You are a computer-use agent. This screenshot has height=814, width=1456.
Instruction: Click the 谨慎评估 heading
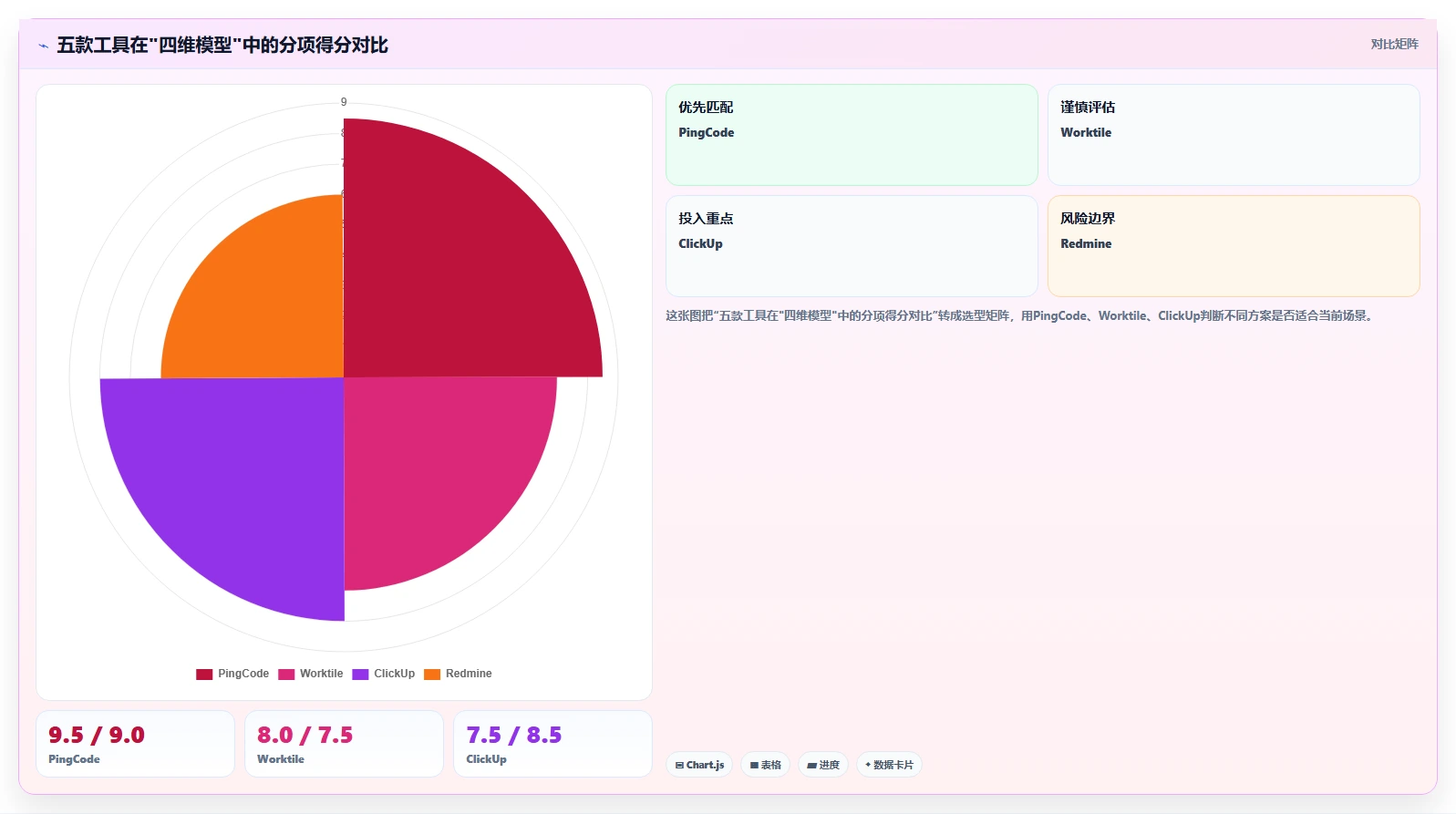tap(1088, 107)
